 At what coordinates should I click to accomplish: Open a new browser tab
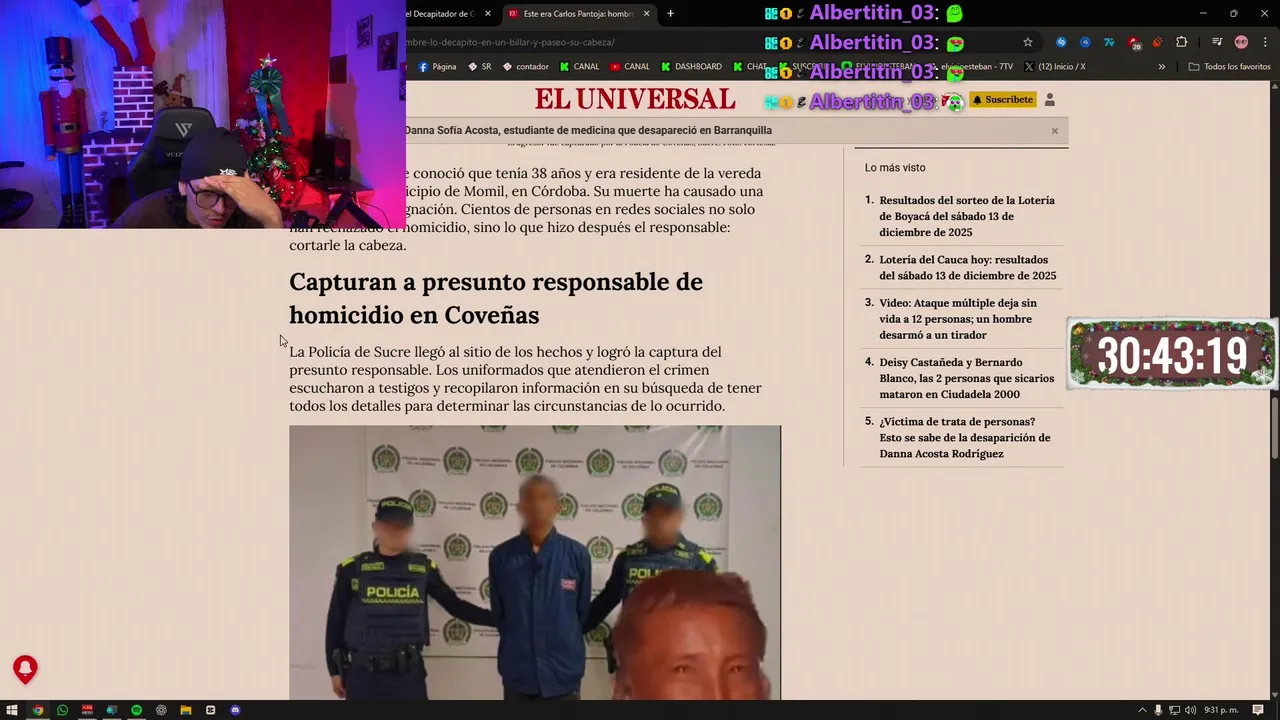tap(670, 14)
